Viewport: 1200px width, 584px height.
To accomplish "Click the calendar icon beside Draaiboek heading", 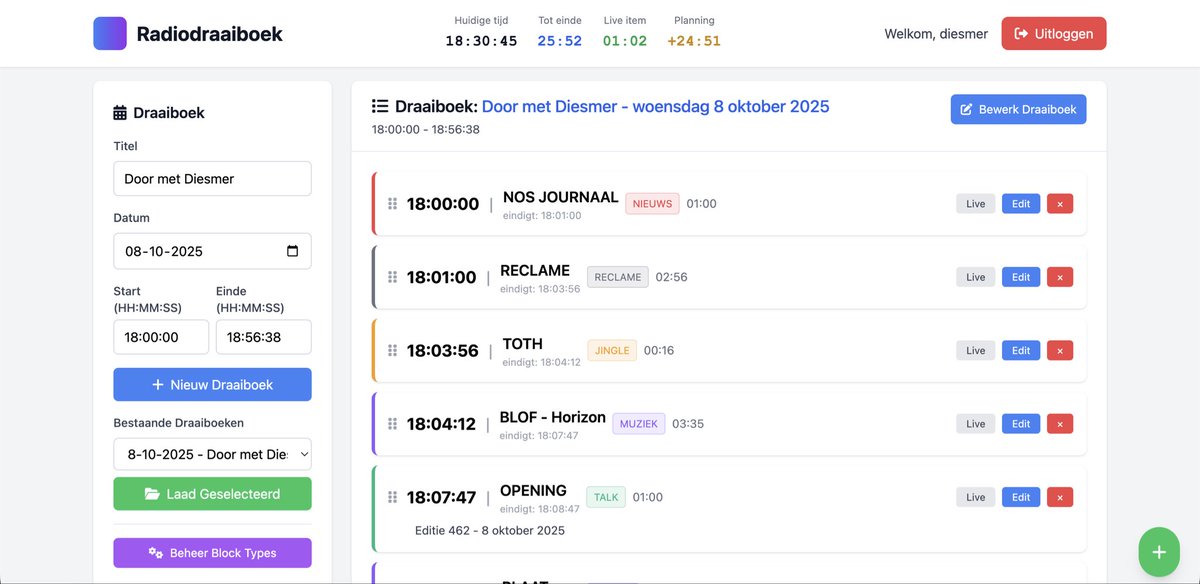I will (x=120, y=113).
